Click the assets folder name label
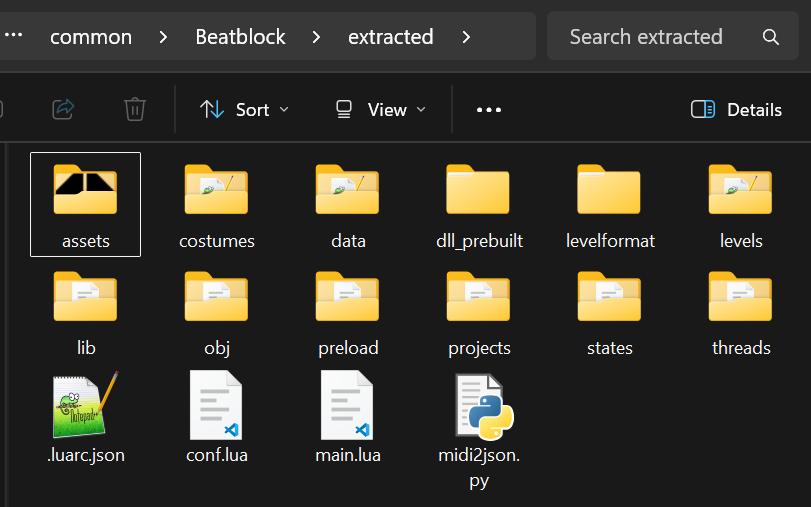This screenshot has height=507, width=811. coord(86,241)
